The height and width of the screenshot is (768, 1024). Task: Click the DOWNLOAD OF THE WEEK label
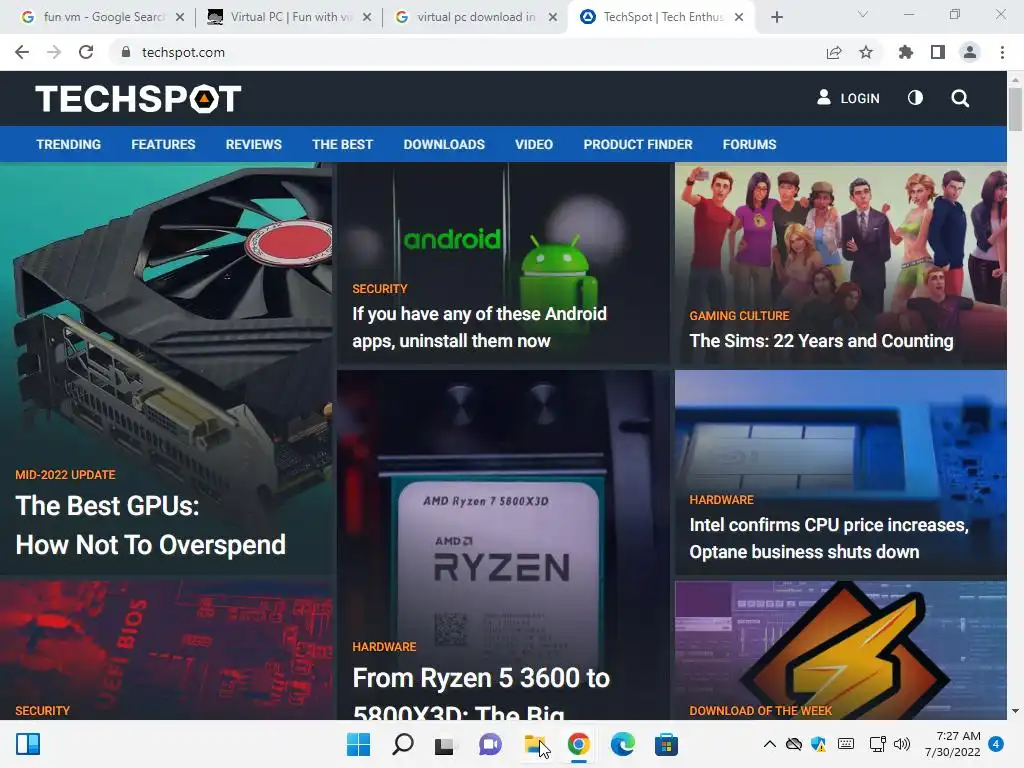click(761, 711)
